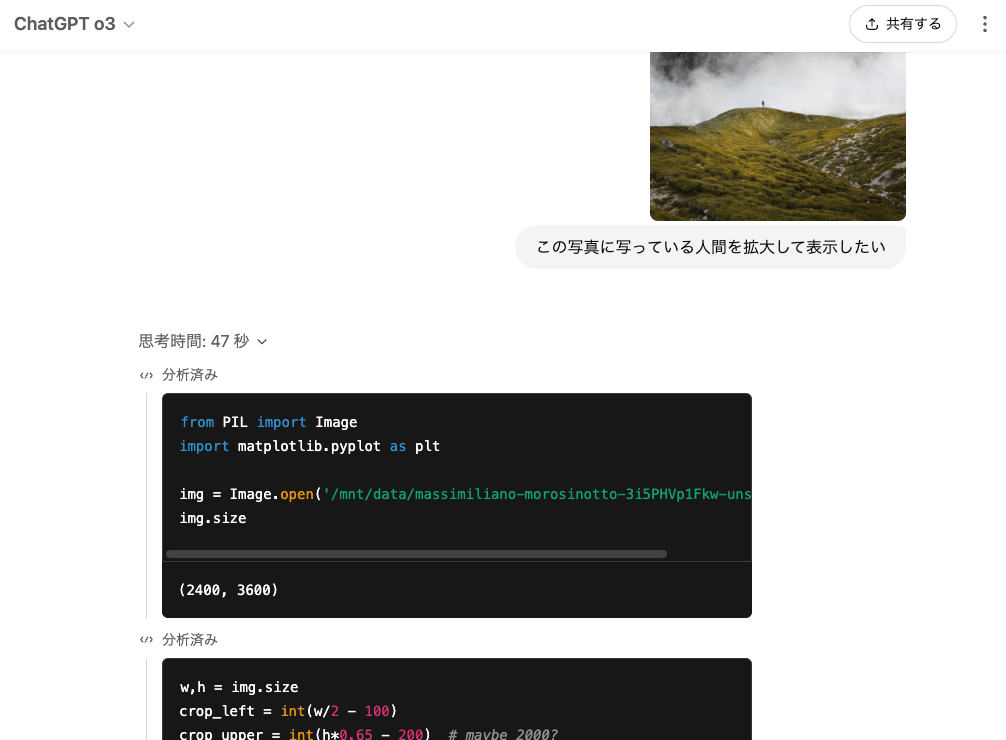
Task: Click the green file path string in Image.open
Action: pyautogui.click(x=535, y=494)
